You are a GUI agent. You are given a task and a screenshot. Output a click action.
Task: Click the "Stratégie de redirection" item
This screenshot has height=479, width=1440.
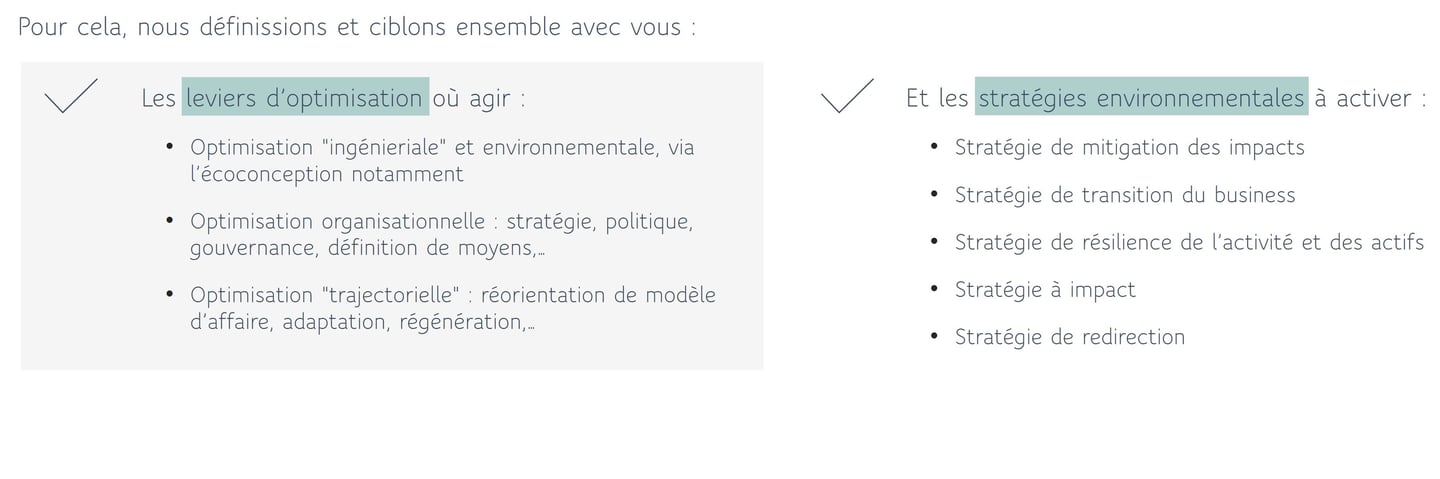click(1069, 337)
